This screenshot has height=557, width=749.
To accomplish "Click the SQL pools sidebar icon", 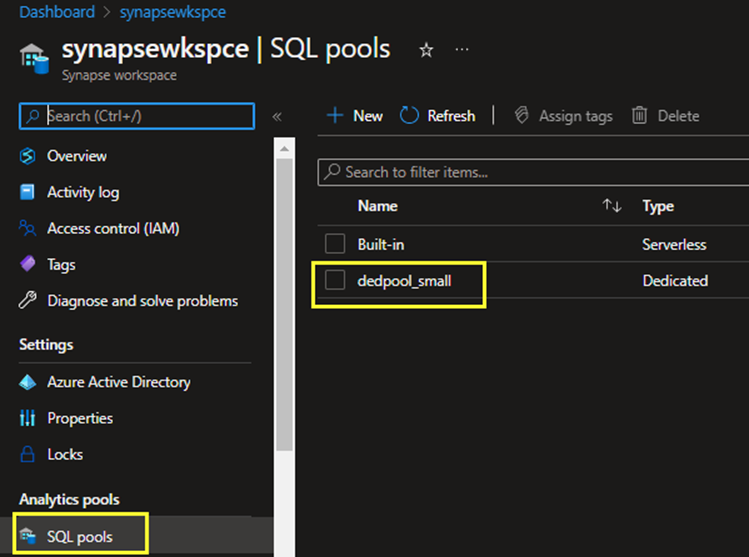I will tap(27, 536).
